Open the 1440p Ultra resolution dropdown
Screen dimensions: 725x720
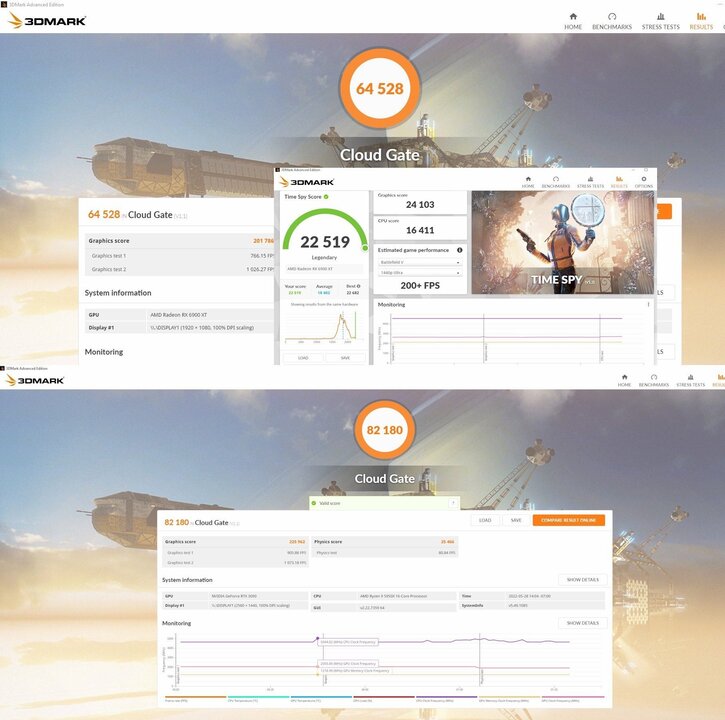[x=419, y=273]
